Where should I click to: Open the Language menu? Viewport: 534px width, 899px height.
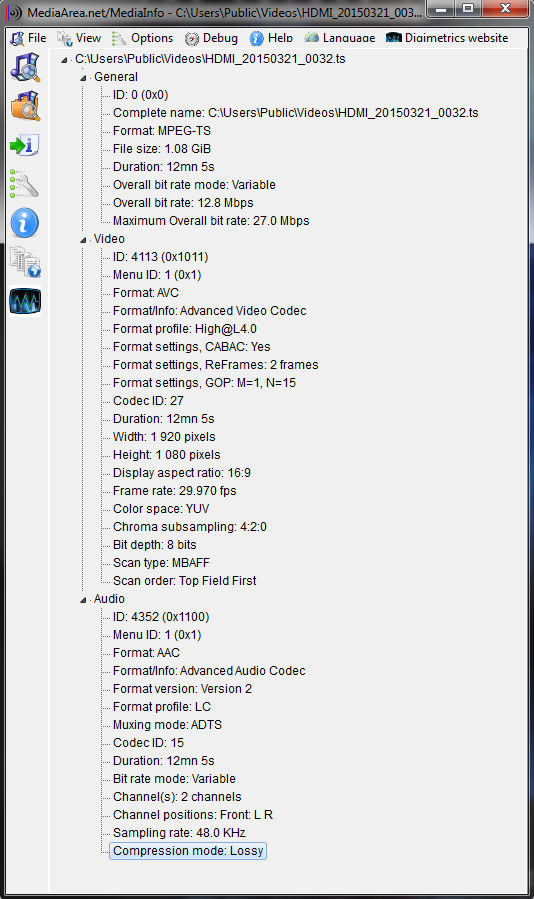(340, 38)
